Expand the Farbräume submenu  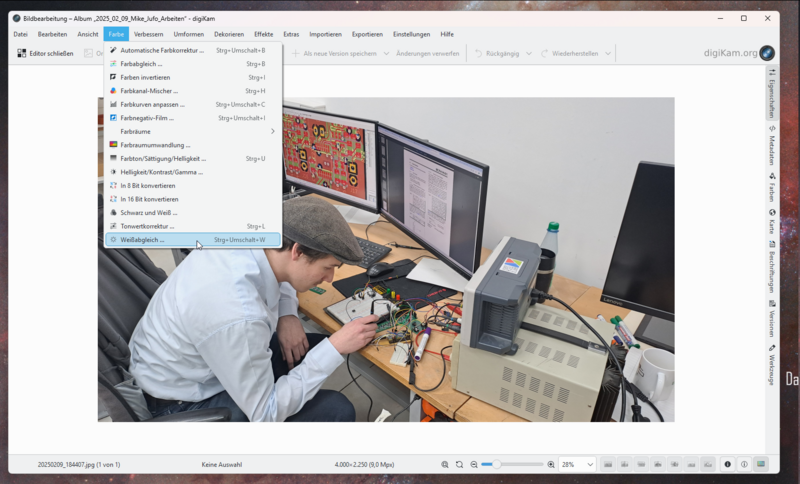pos(193,132)
